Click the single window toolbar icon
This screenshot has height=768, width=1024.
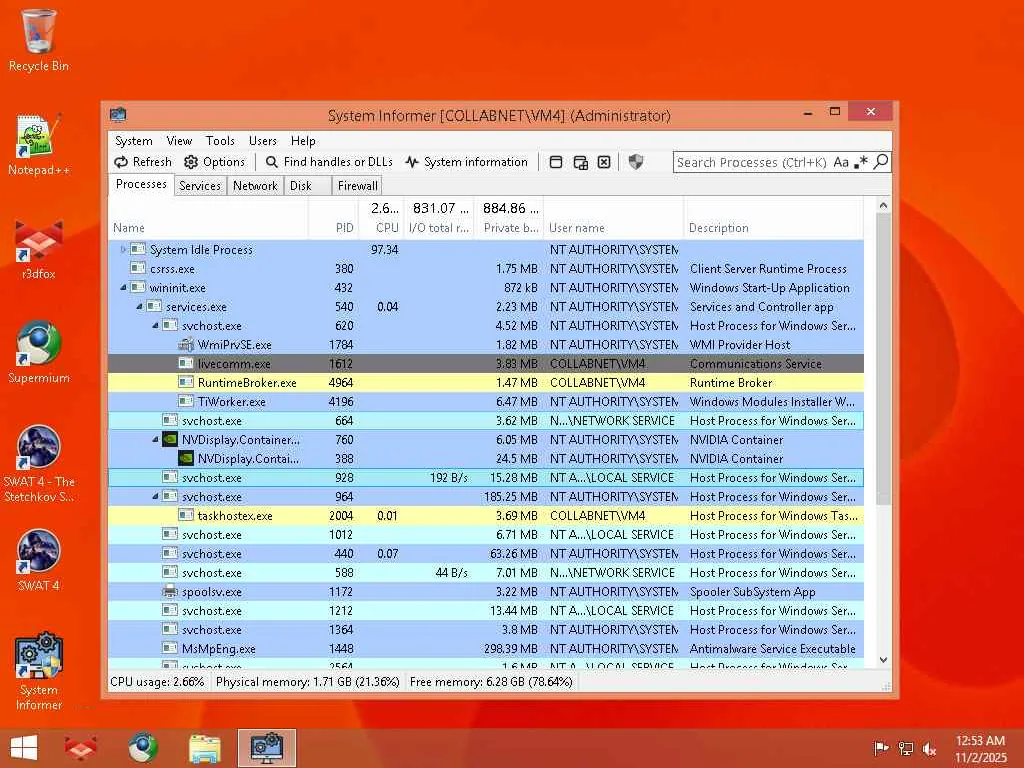point(556,162)
